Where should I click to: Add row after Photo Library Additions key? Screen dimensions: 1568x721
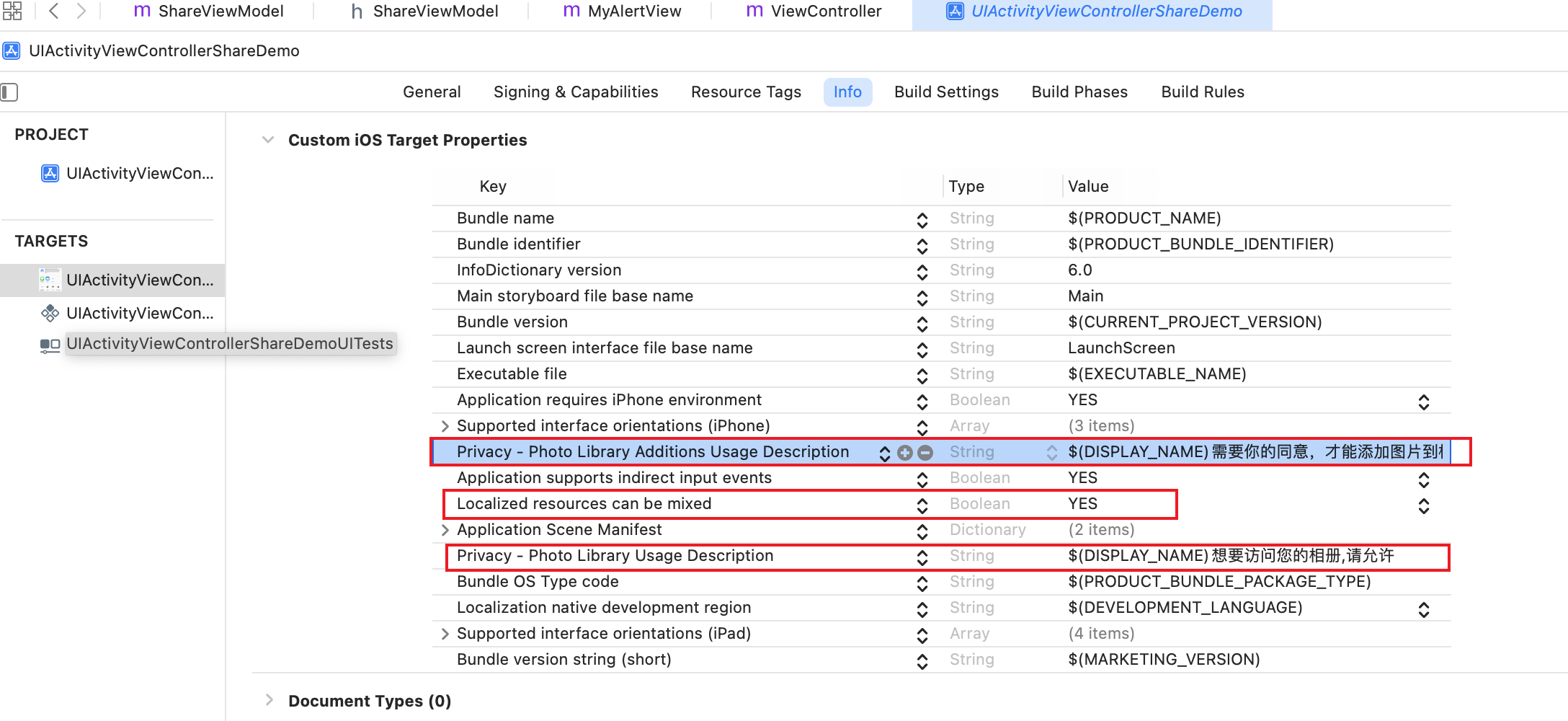point(905,453)
